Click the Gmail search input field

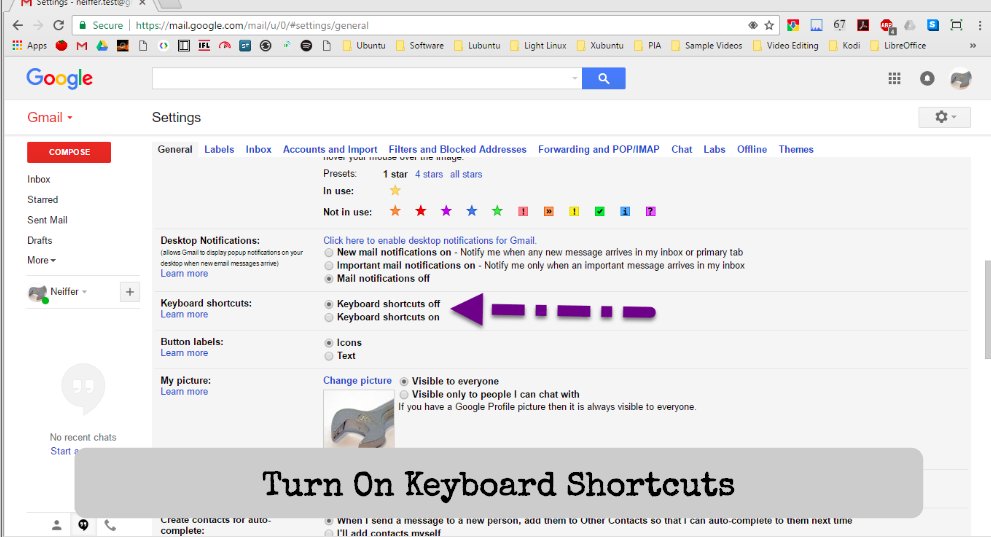pos(361,78)
